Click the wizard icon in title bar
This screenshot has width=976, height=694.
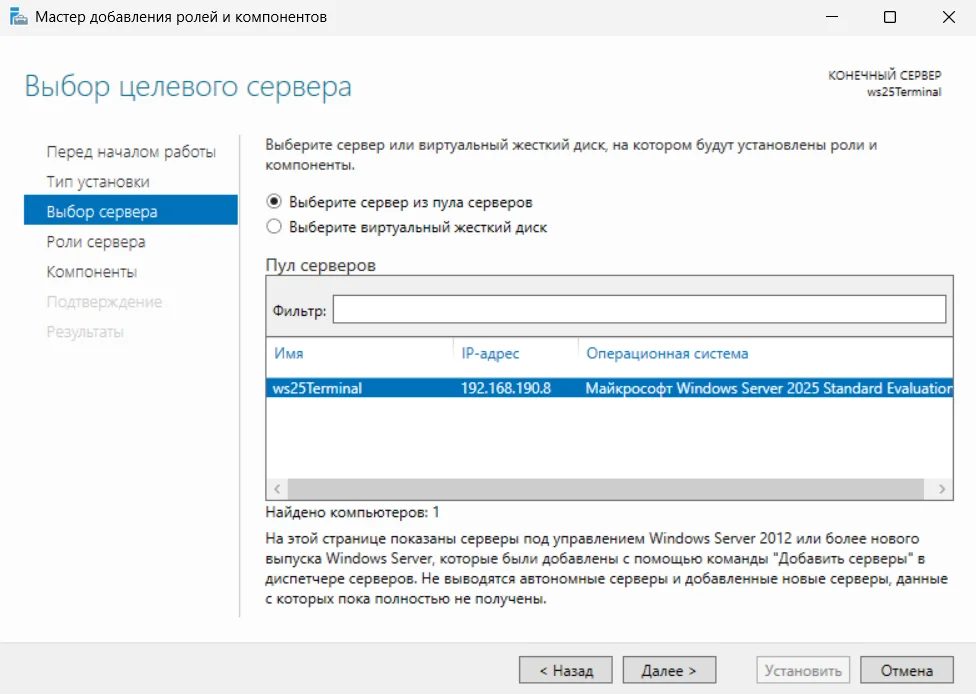[x=19, y=16]
